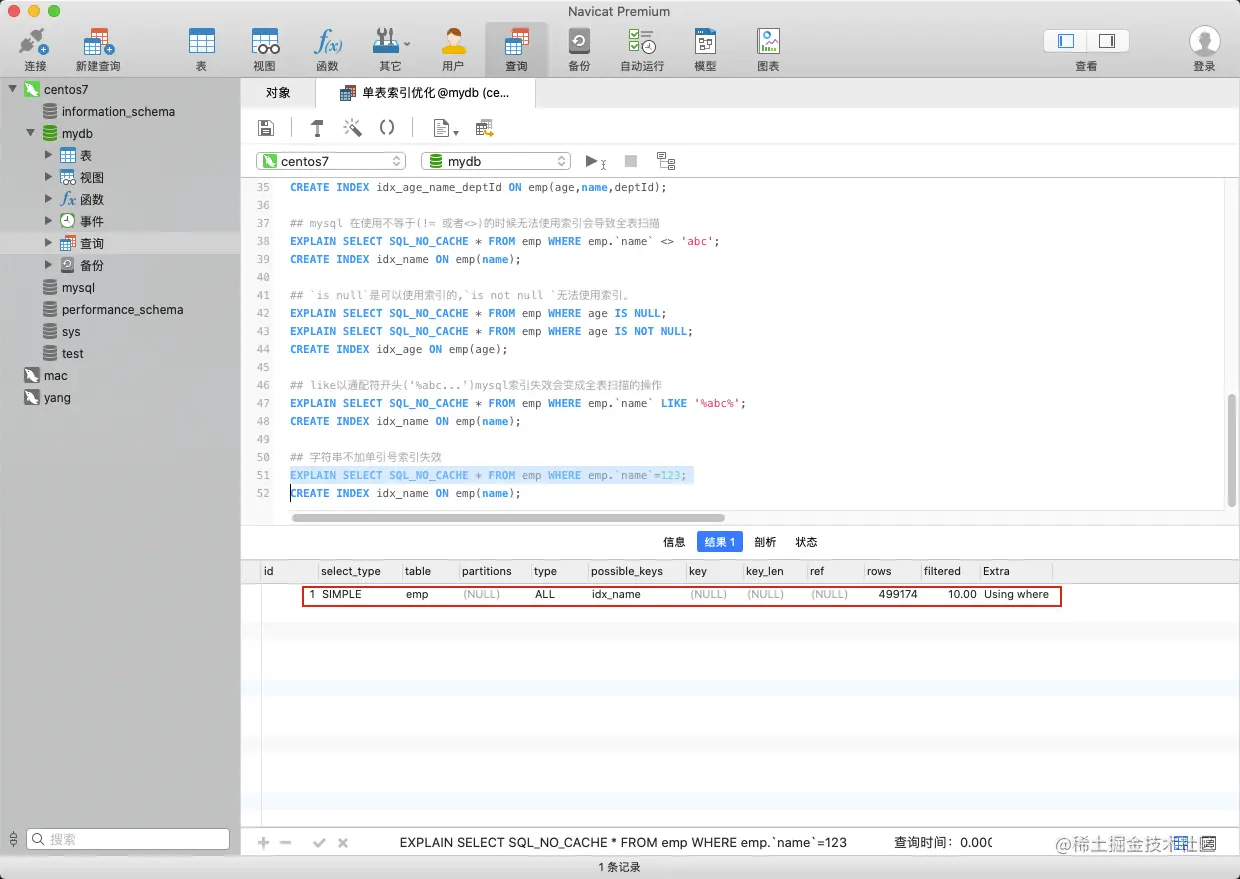Click the Extra column header
The image size is (1240, 879).
[1016, 571]
